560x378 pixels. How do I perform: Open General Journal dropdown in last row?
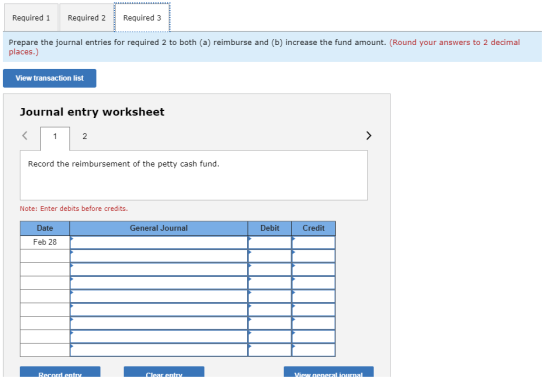pyautogui.click(x=159, y=350)
